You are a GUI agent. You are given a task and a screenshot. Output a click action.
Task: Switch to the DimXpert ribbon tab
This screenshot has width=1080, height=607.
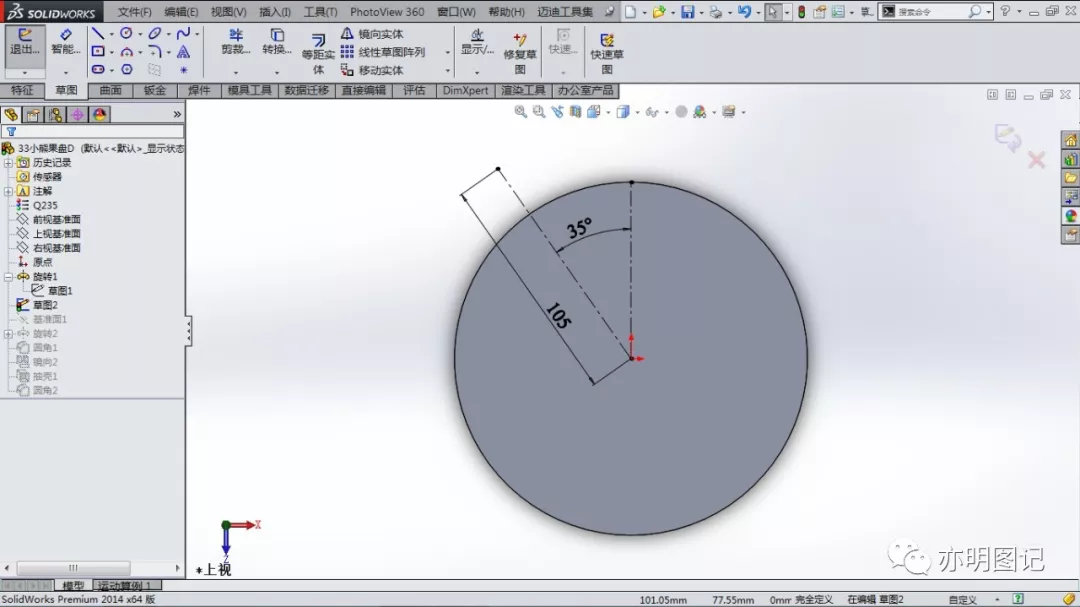coord(466,90)
